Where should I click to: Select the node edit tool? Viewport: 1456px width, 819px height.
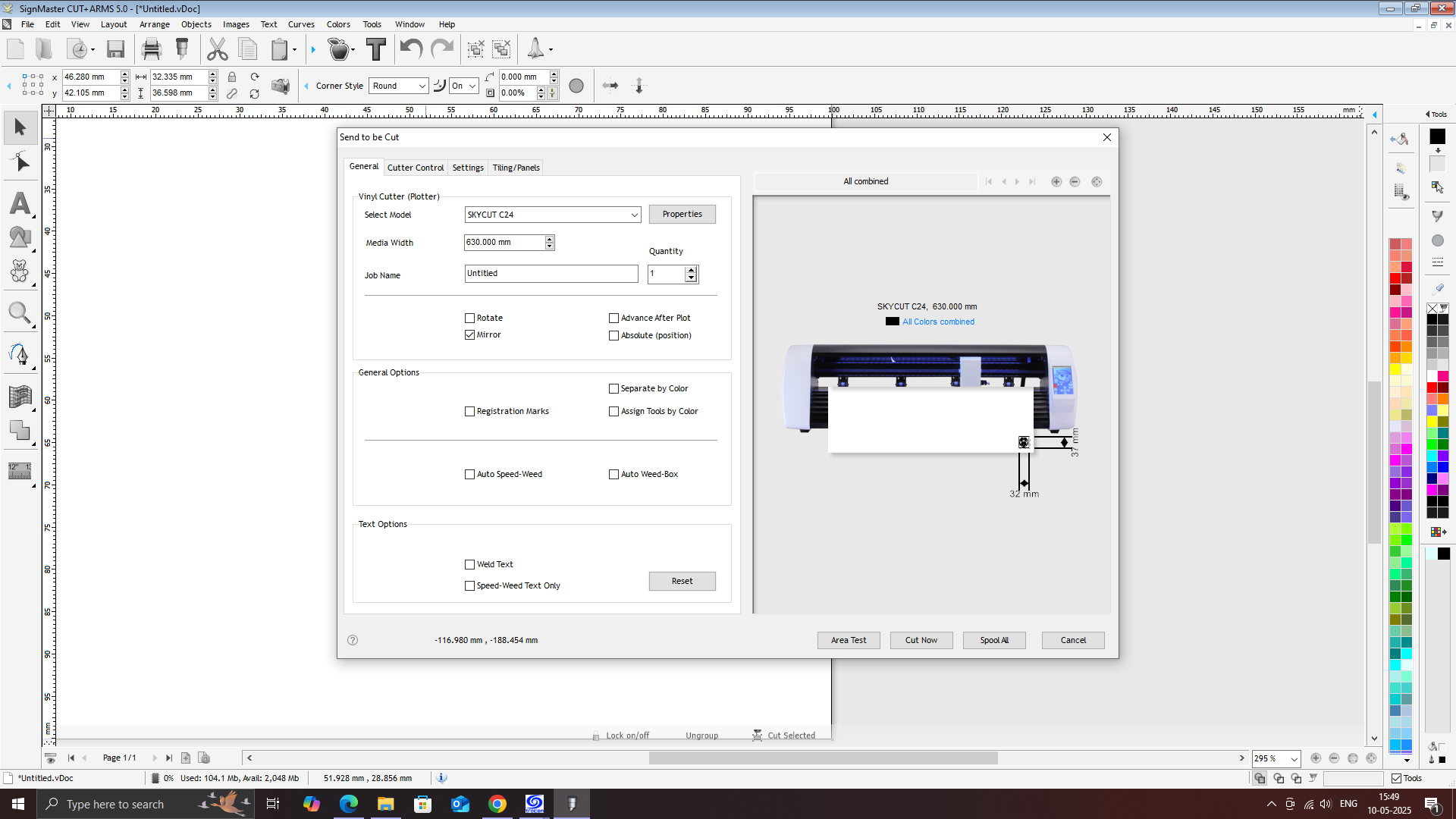pos(20,163)
